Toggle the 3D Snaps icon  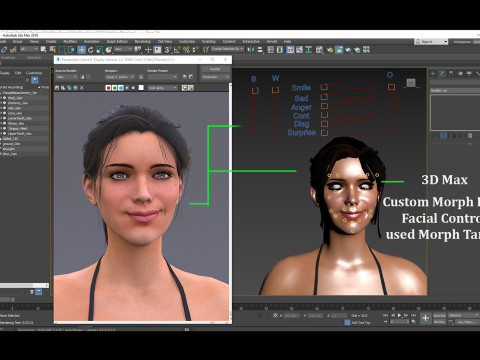(x=168, y=50)
